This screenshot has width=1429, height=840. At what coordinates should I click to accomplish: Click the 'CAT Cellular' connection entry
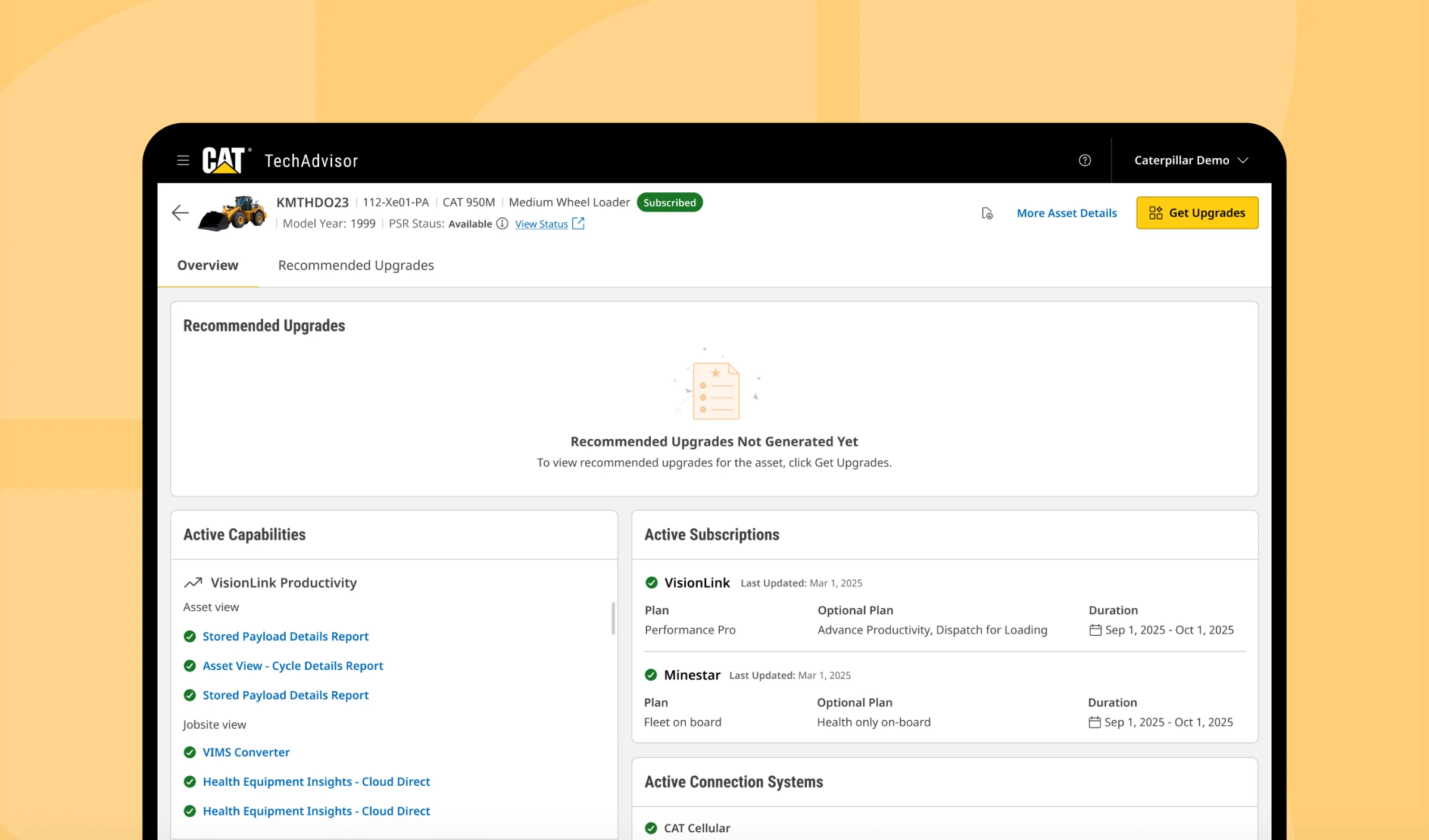(697, 828)
